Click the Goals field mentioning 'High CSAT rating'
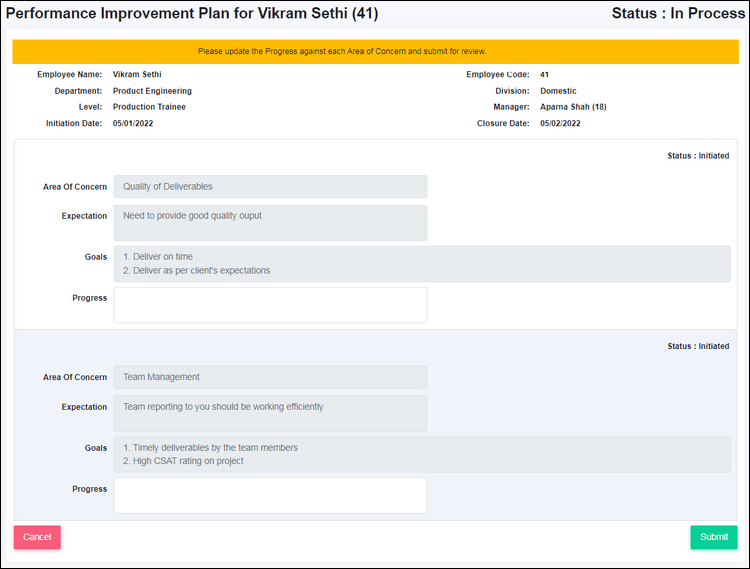This screenshot has width=750, height=569. [421, 454]
